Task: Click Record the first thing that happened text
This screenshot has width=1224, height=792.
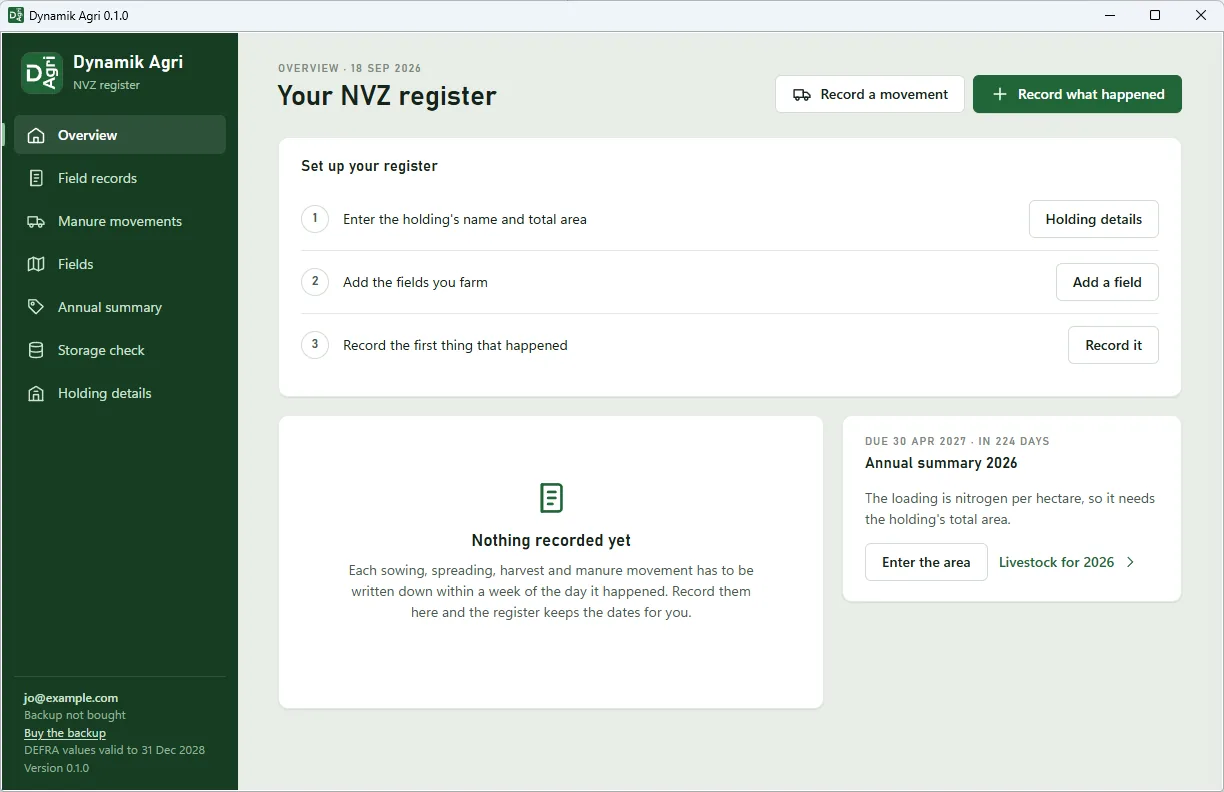Action: click(x=455, y=345)
